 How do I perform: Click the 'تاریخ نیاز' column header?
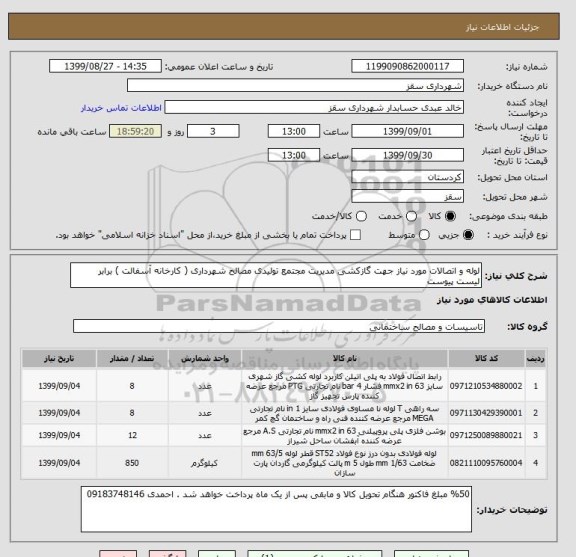point(59,359)
